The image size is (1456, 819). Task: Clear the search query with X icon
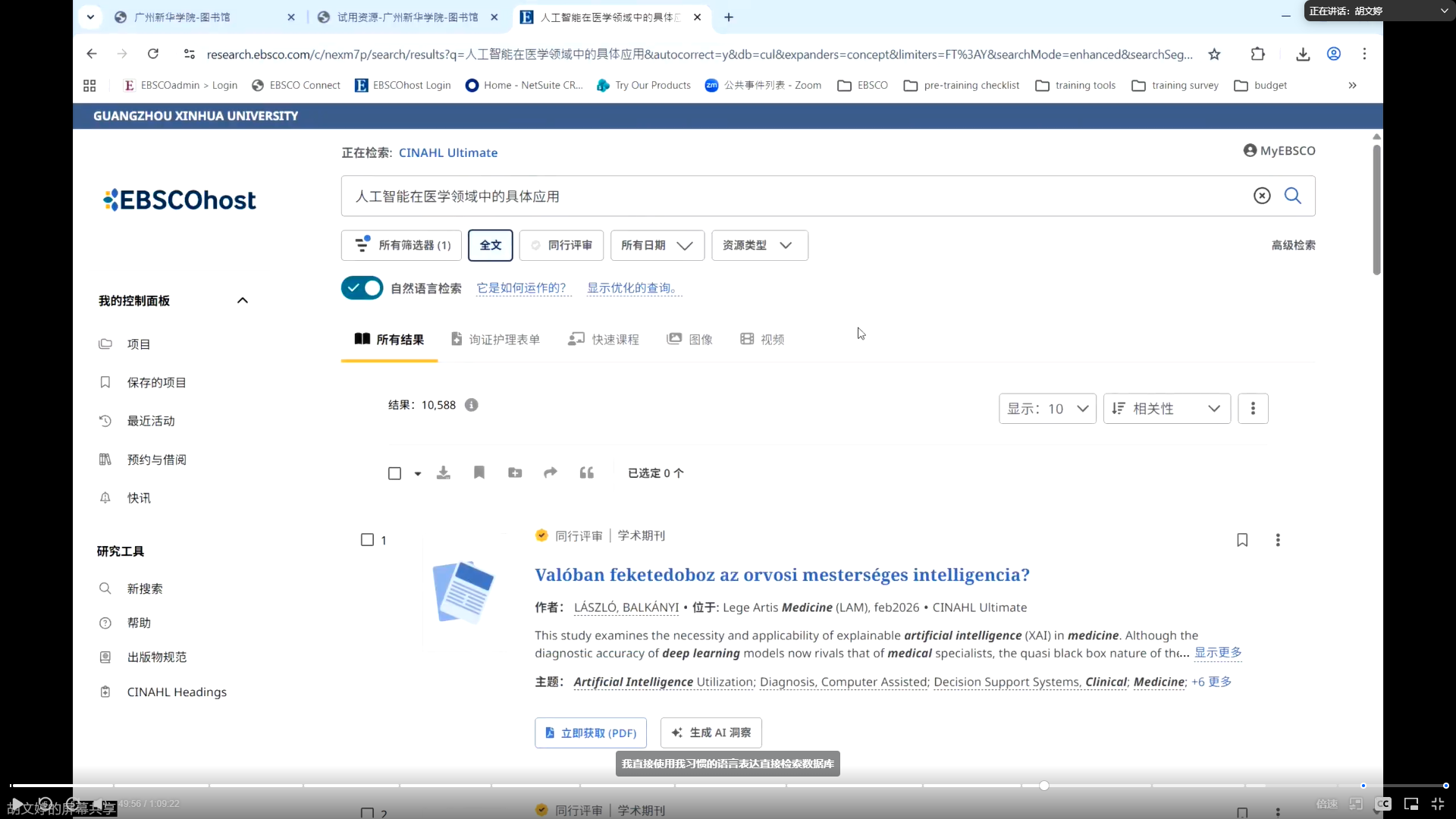tap(1262, 196)
